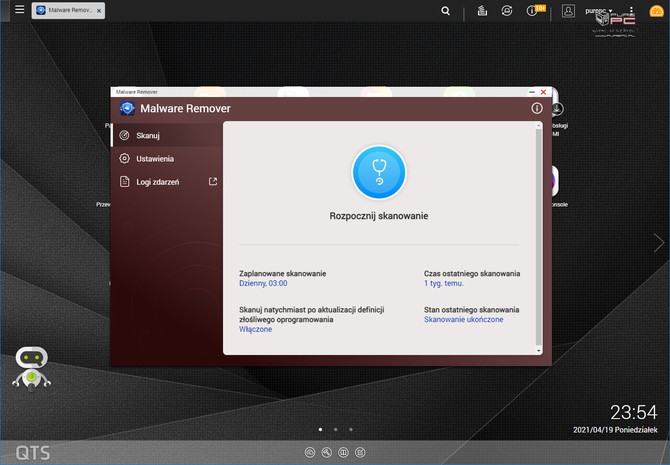670x465 pixels.
Task: Minimize the Malware Remover window
Action: pos(532,92)
